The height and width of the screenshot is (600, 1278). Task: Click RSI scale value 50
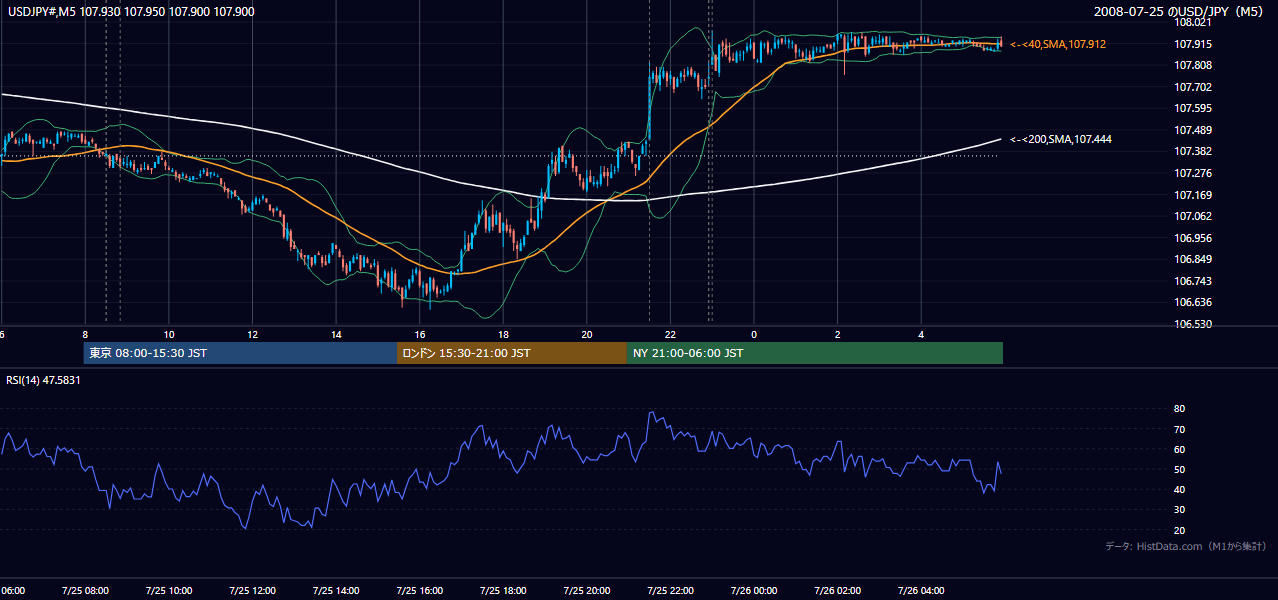click(1179, 469)
